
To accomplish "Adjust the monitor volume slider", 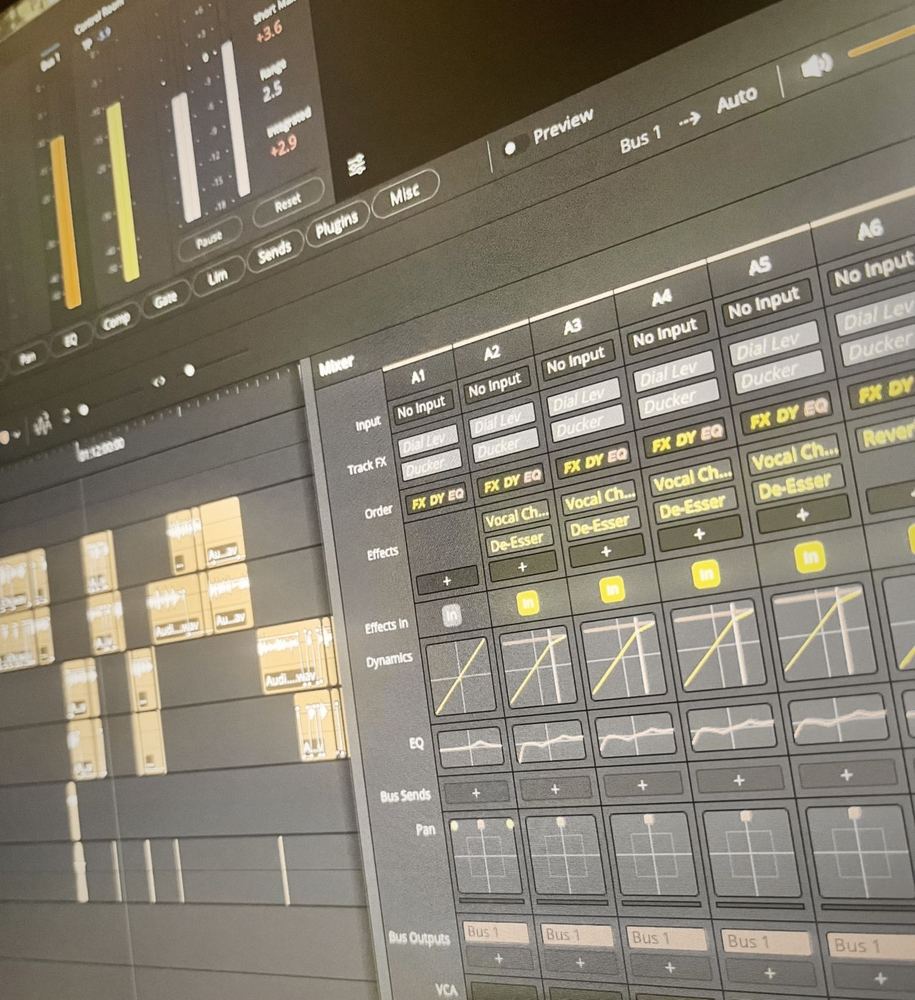I will 883,42.
